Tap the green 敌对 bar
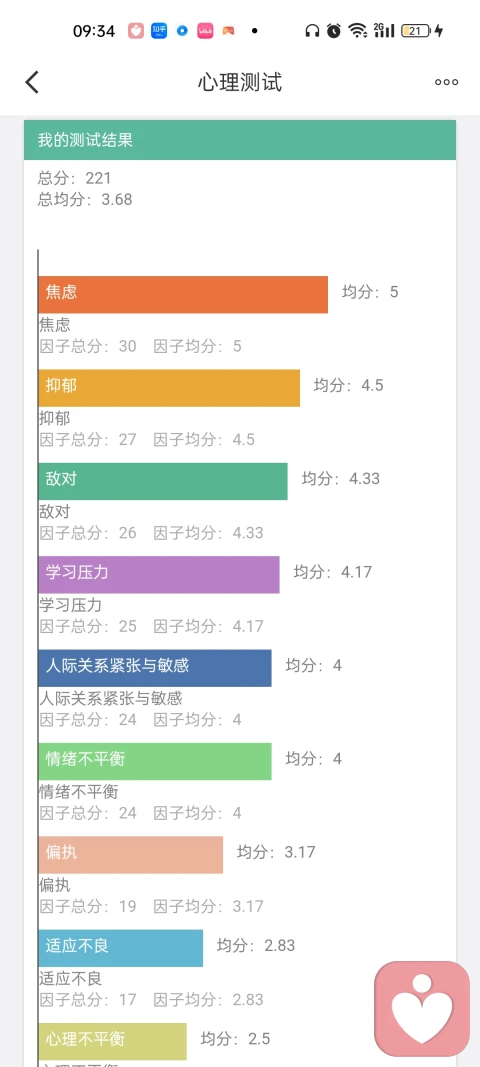Screen dimensions: 480x1067 (x=163, y=481)
